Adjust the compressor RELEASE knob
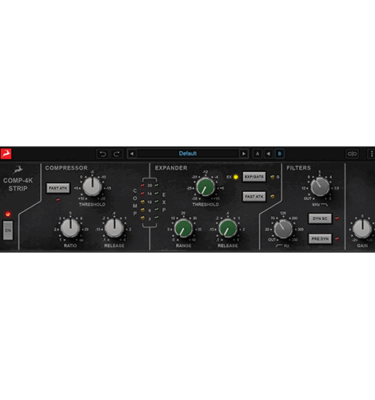The height and width of the screenshot is (400, 375). pyautogui.click(x=114, y=228)
